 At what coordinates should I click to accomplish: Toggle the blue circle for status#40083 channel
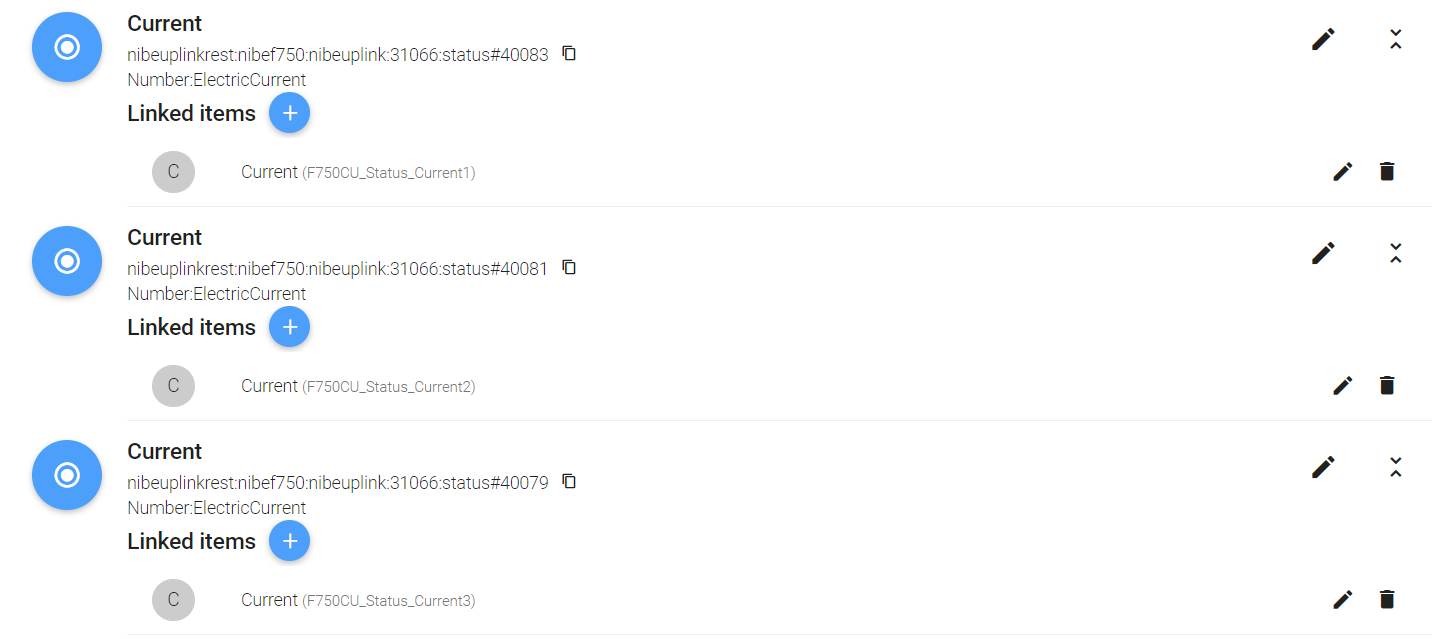pos(67,47)
